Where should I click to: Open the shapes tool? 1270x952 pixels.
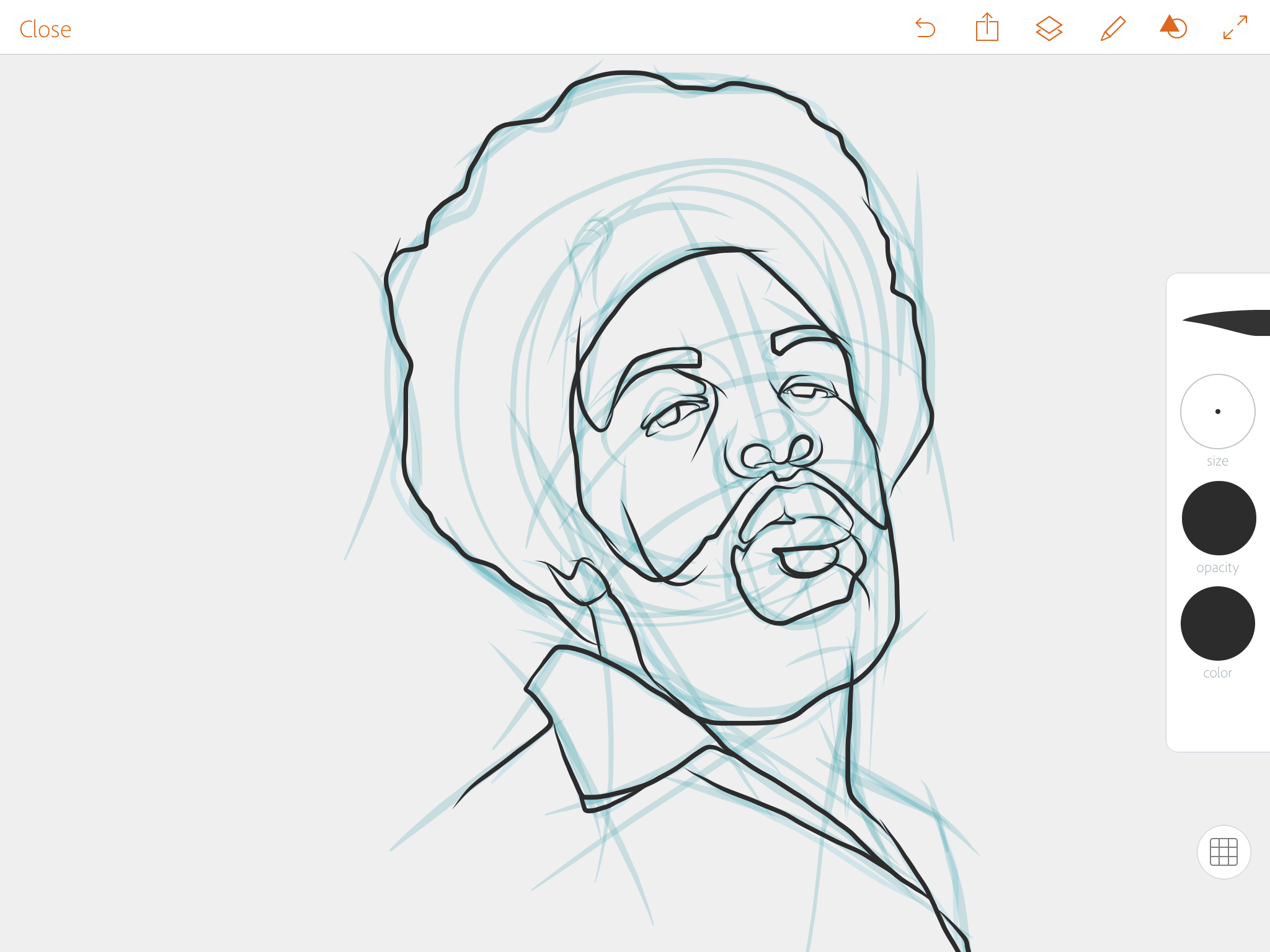click(1173, 27)
